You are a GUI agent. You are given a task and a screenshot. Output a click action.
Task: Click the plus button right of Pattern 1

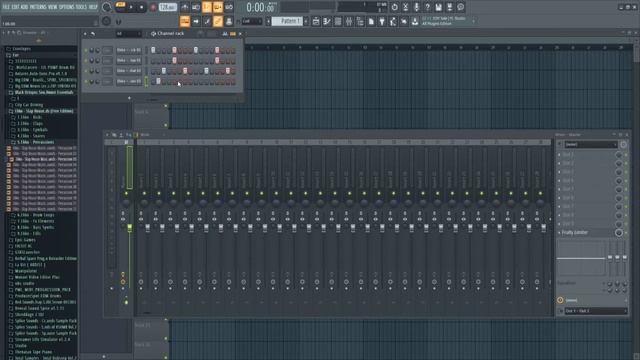pyautogui.click(x=306, y=21)
